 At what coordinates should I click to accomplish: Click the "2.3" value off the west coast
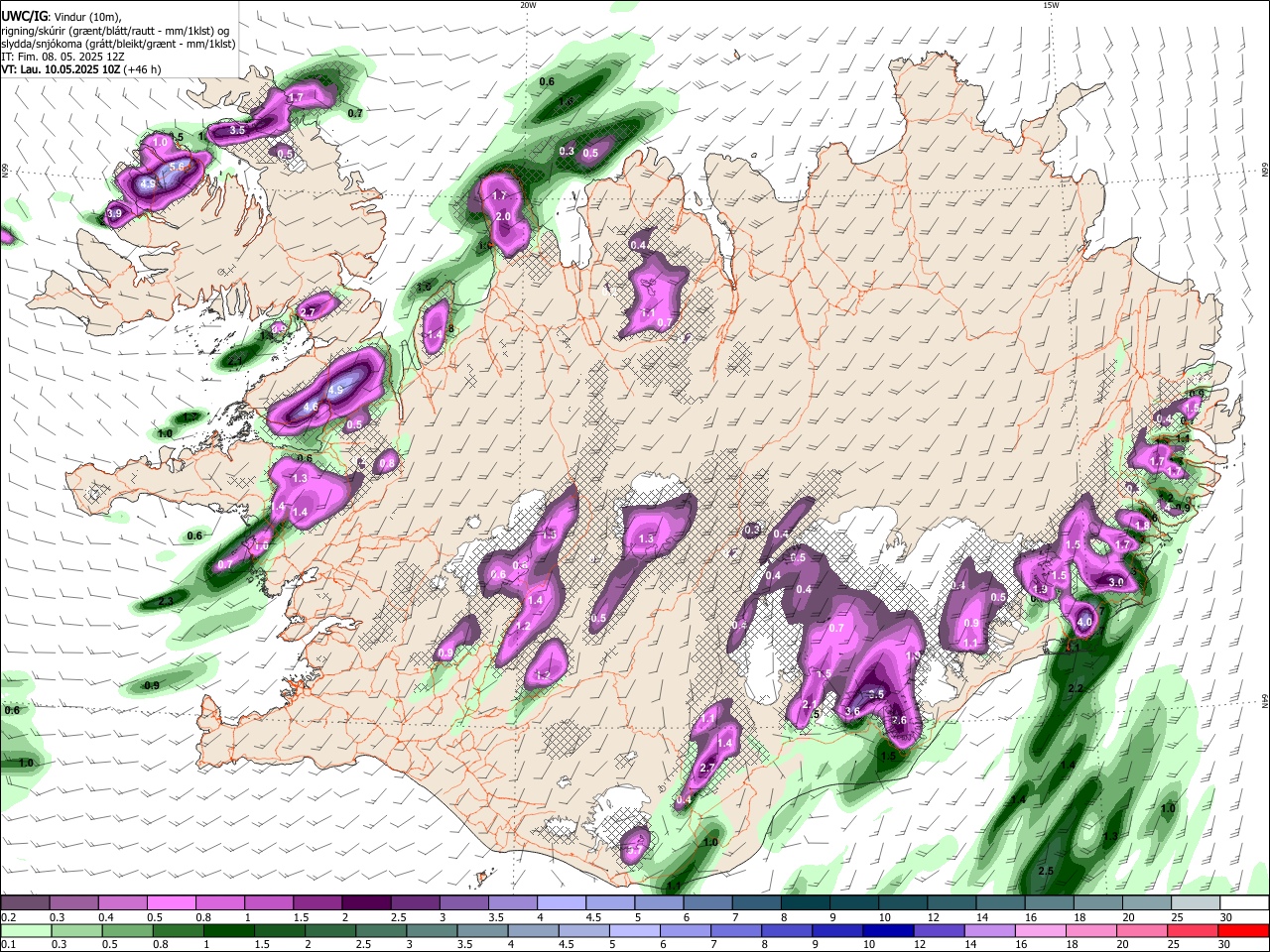[x=166, y=601]
